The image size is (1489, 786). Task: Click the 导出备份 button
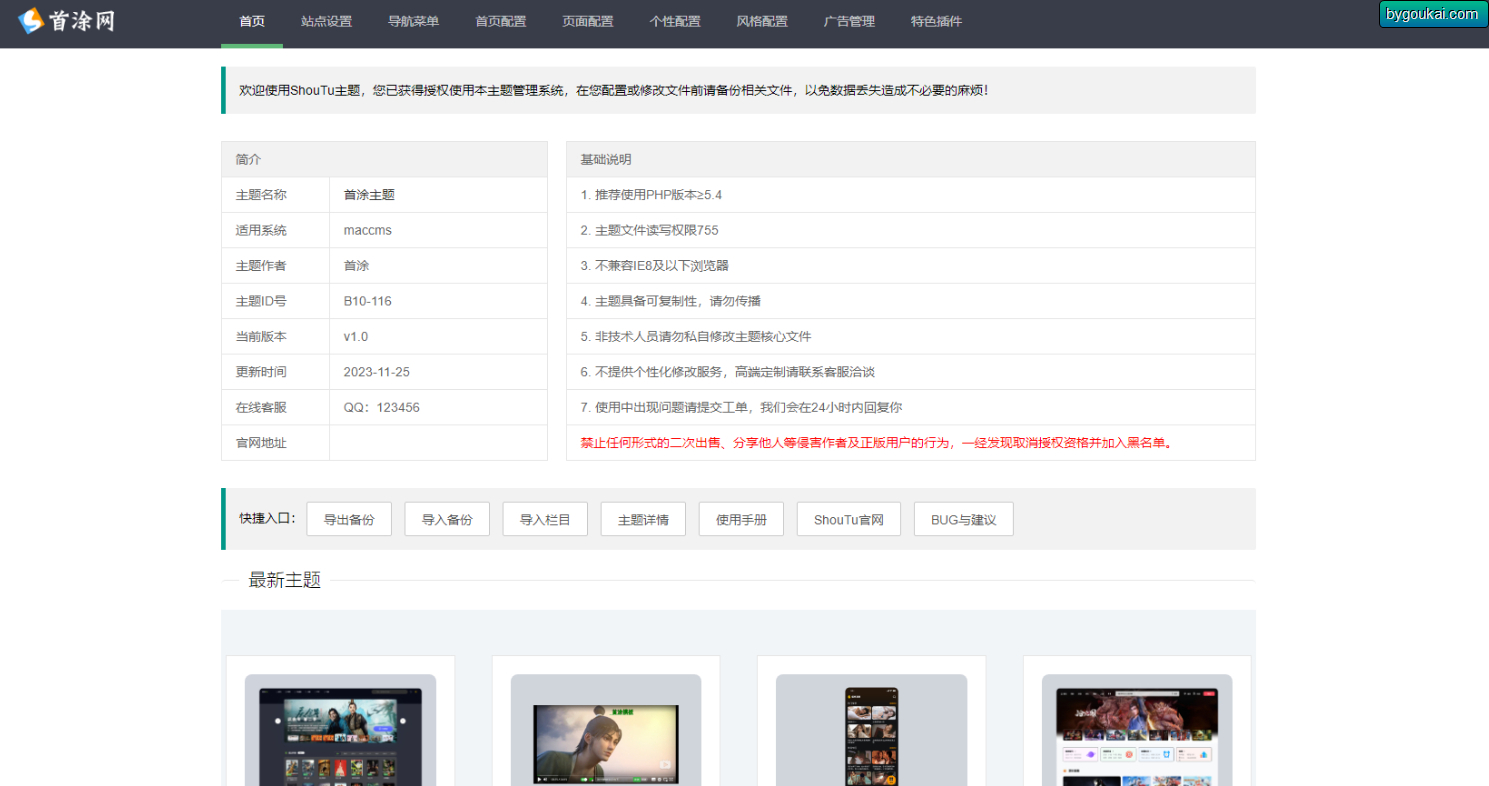tap(349, 520)
